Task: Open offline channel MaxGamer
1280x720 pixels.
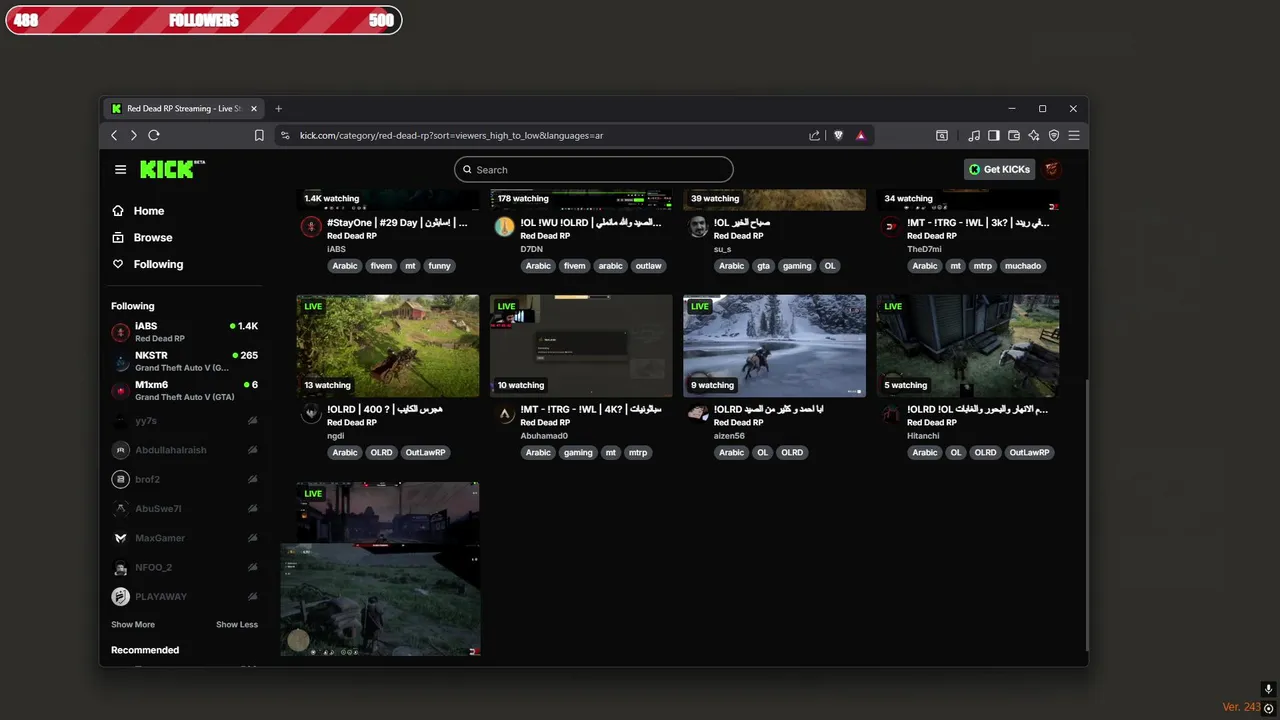Action: pyautogui.click(x=185, y=538)
